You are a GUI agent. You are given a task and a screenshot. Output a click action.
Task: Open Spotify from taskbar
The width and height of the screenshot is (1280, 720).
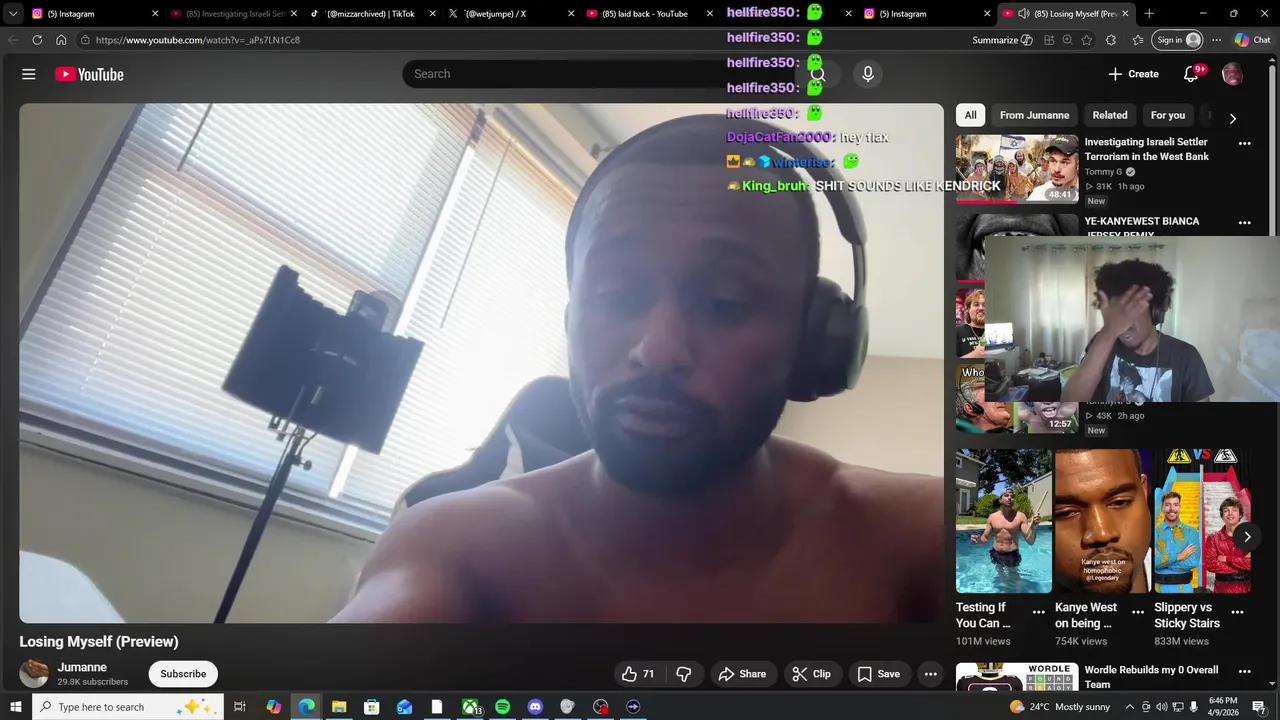point(502,707)
